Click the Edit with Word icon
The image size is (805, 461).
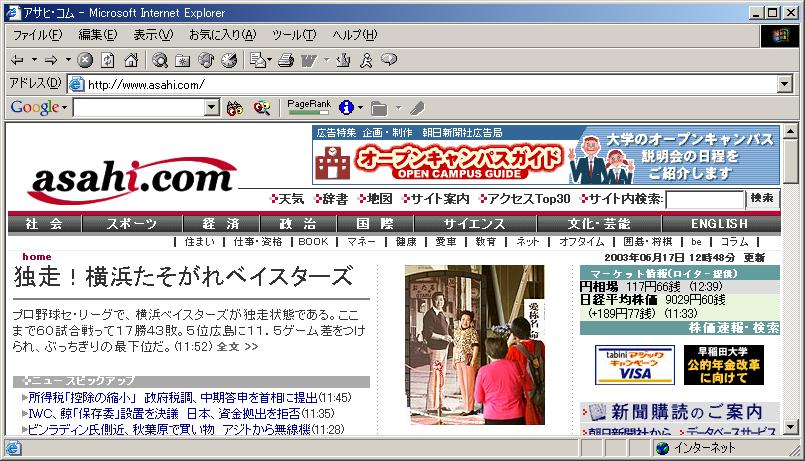[309, 61]
